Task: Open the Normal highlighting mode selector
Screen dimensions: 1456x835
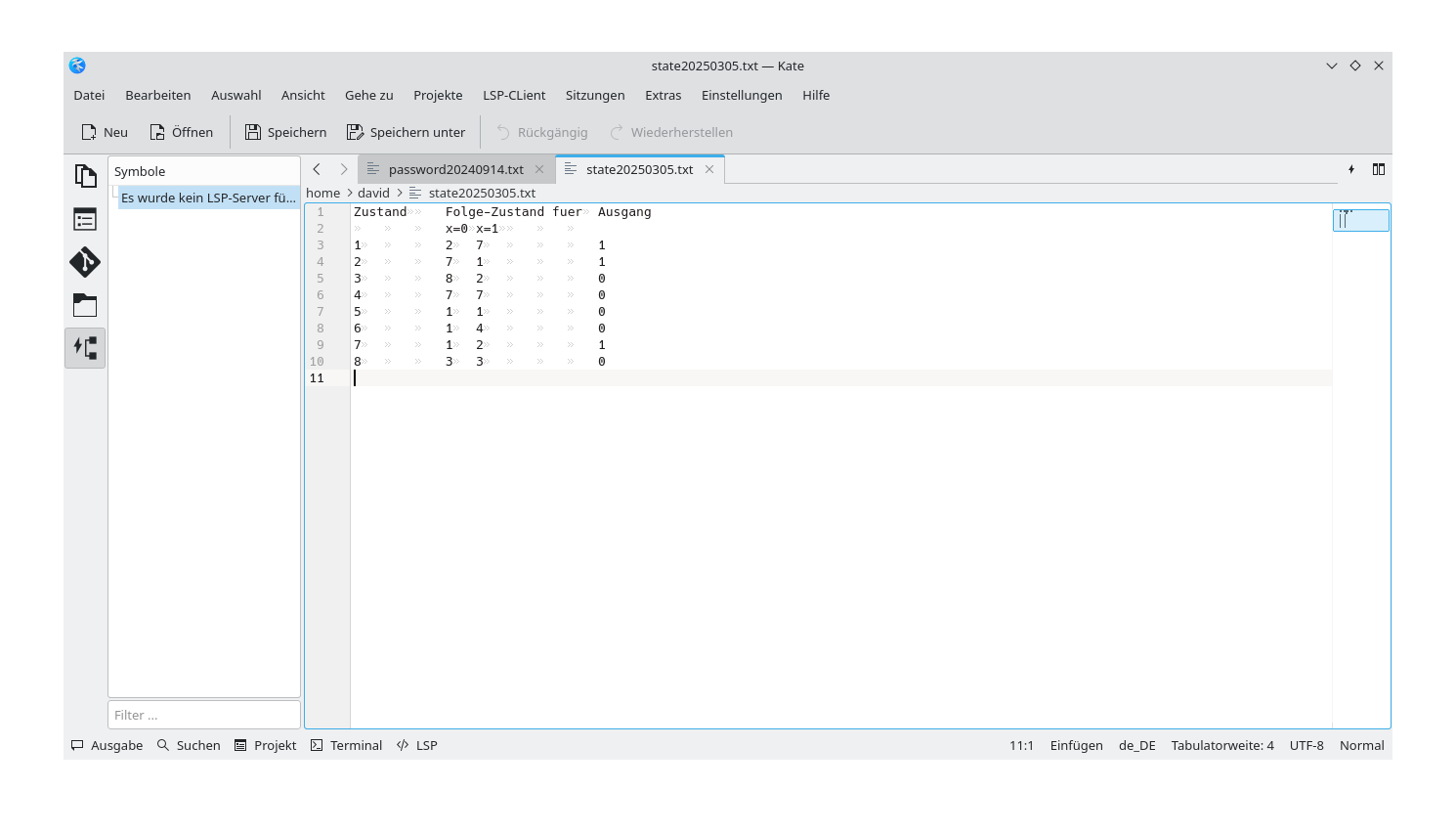Action: 1361,745
